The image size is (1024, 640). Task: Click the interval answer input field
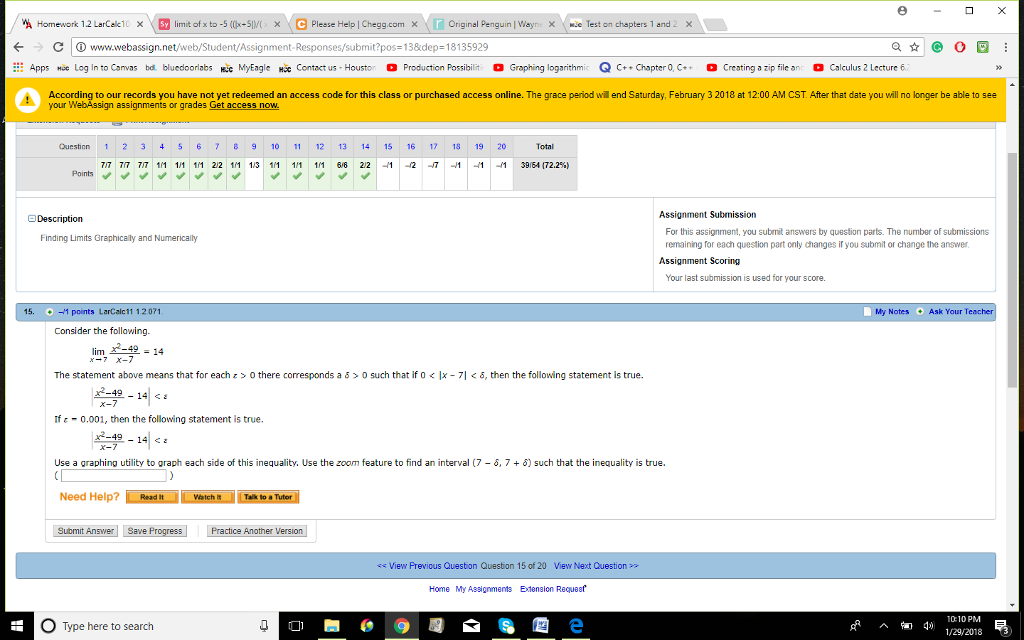(114, 475)
